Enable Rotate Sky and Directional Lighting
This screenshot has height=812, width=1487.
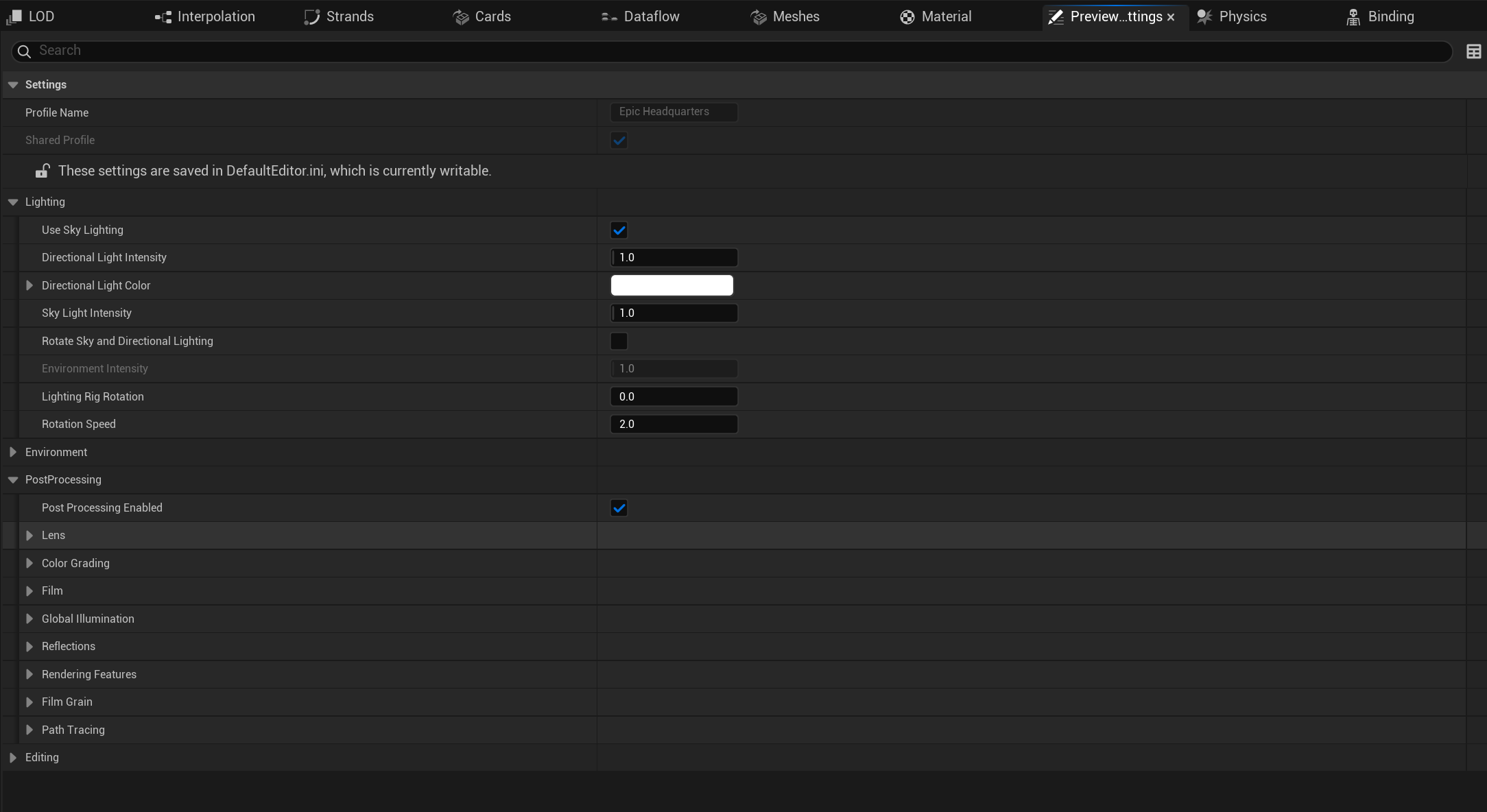coord(619,341)
